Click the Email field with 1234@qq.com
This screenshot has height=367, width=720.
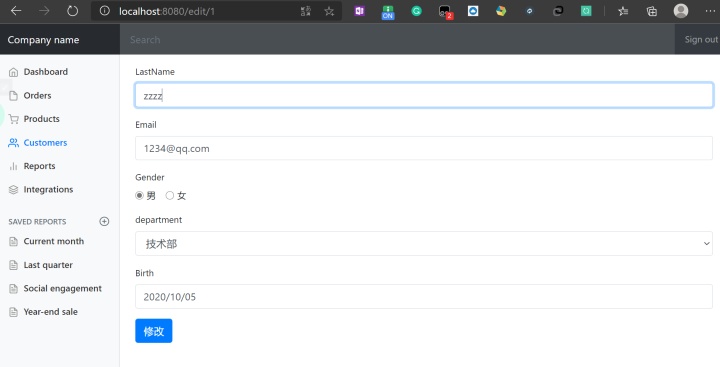(x=424, y=148)
